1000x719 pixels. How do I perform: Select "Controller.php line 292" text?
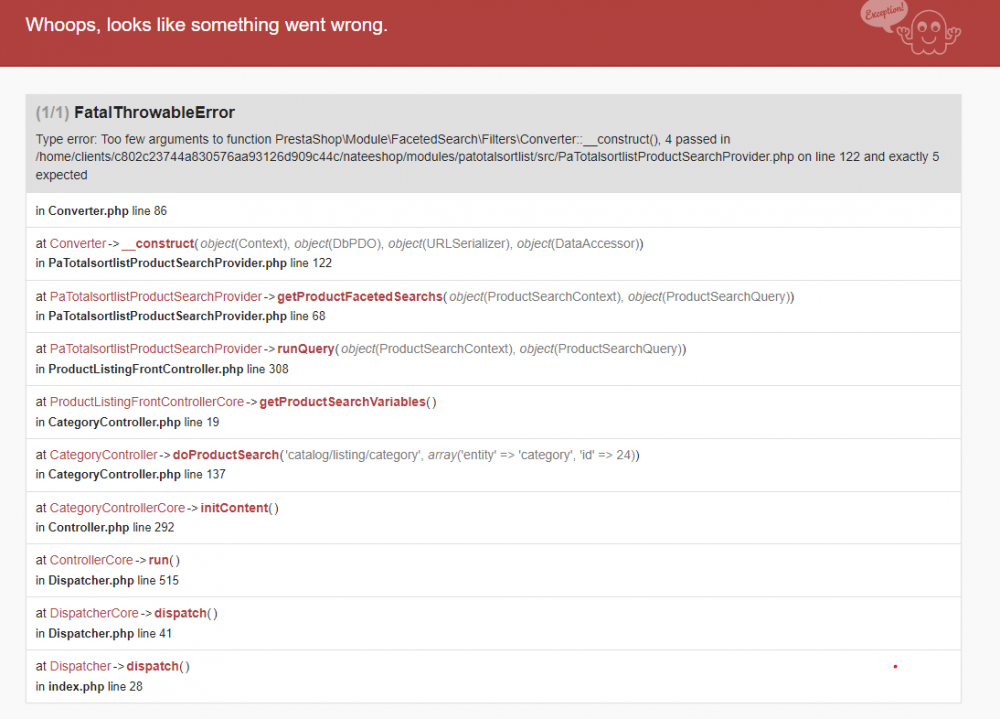tap(112, 527)
